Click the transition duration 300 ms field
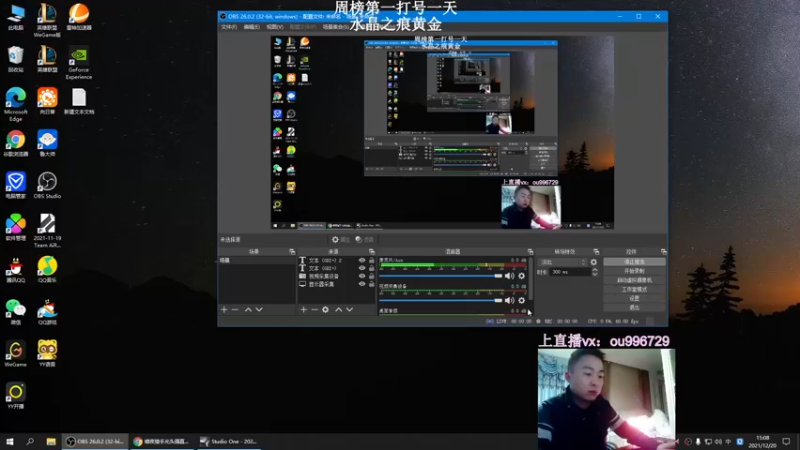 [x=570, y=272]
